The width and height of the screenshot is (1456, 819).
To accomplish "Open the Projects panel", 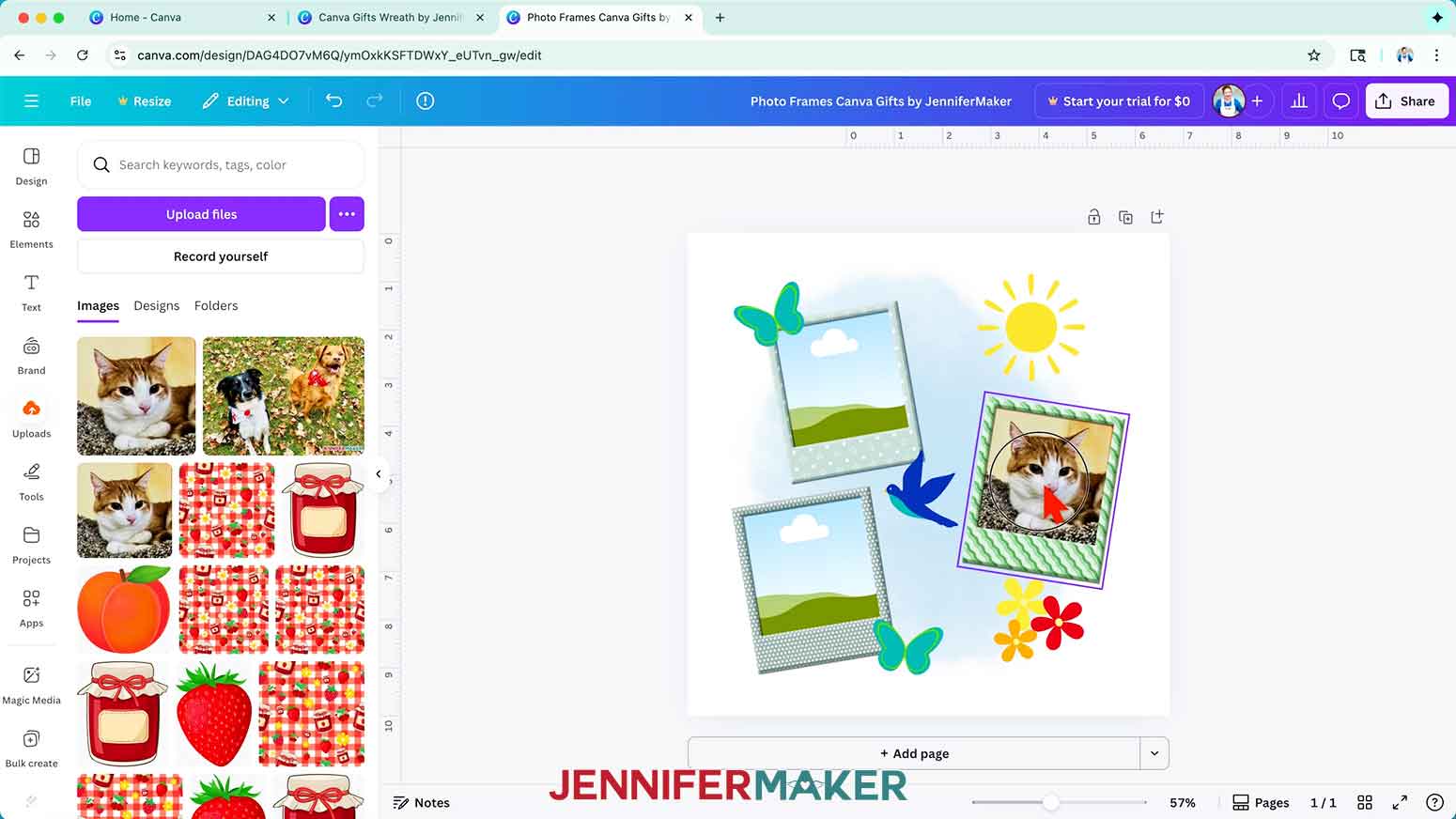I will coord(31,545).
